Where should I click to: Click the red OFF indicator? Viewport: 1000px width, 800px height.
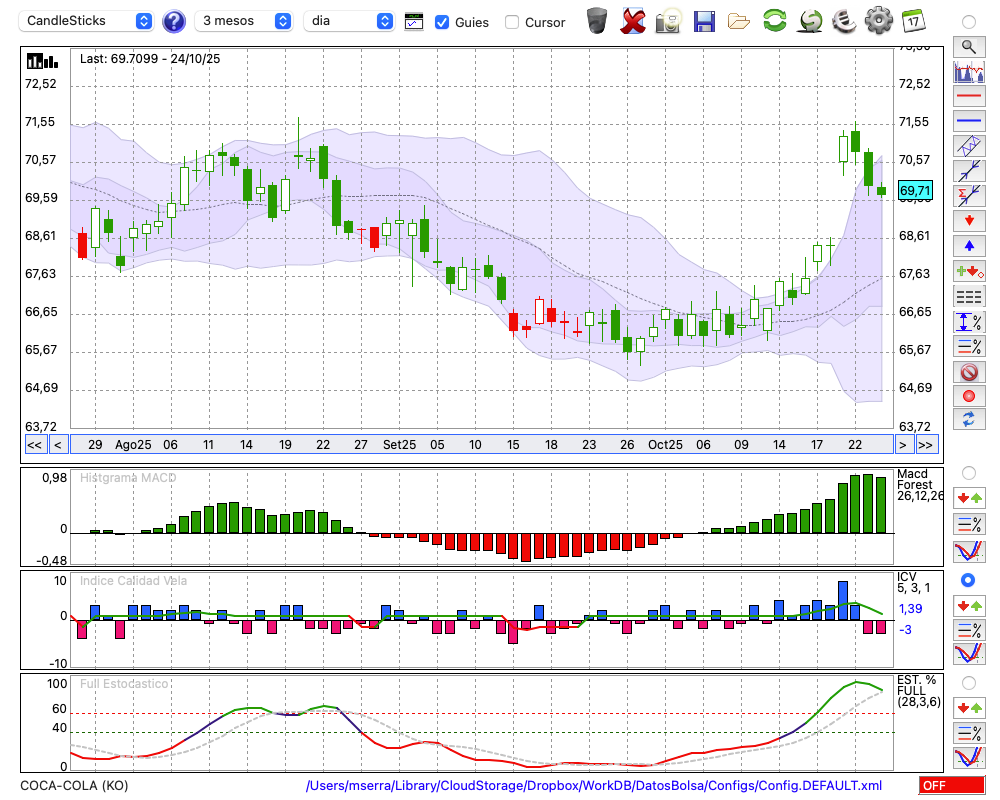tap(945, 786)
